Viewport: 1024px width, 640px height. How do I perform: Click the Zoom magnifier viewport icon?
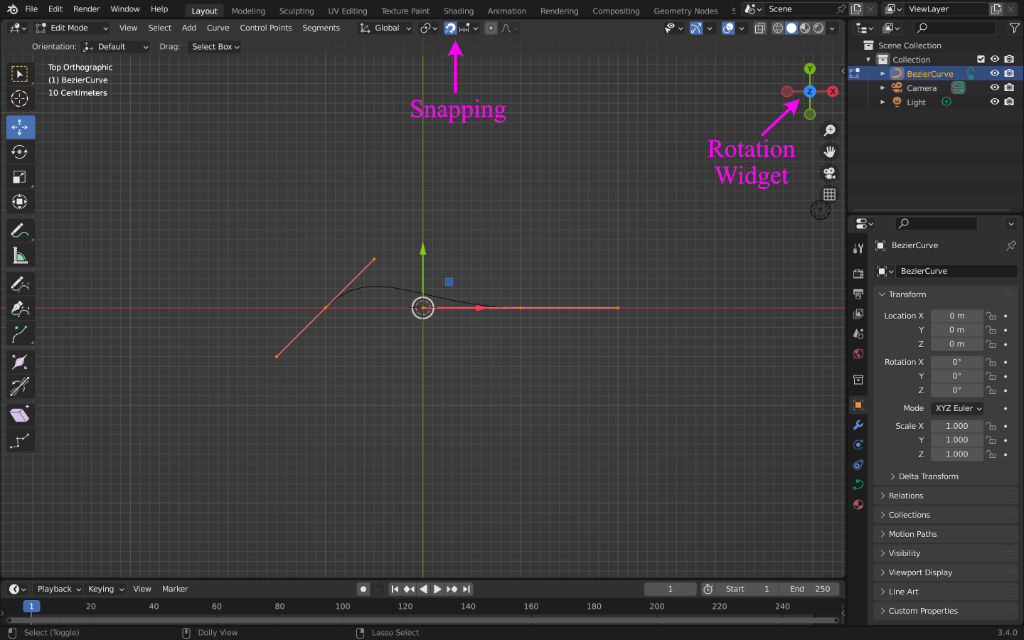(x=829, y=131)
